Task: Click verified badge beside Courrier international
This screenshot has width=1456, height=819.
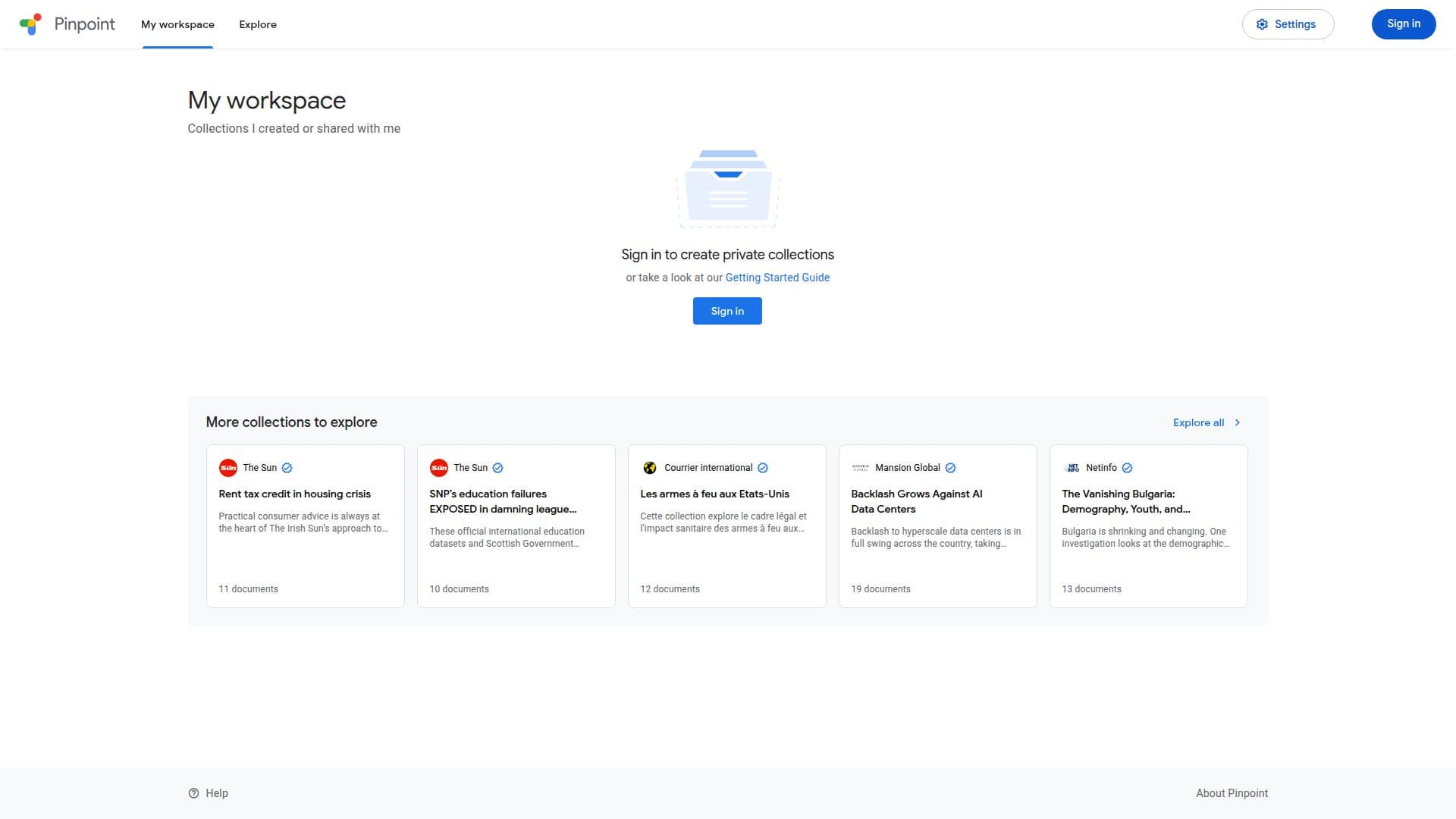Action: (763, 468)
